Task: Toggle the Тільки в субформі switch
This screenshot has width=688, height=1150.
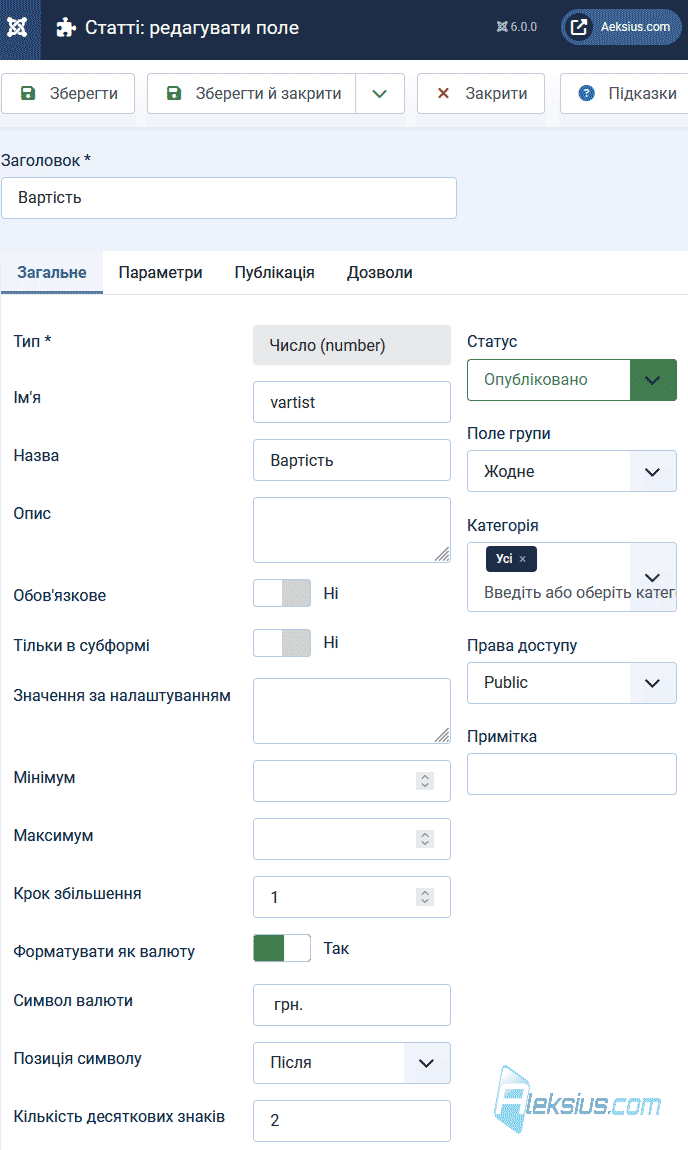Action: [282, 642]
